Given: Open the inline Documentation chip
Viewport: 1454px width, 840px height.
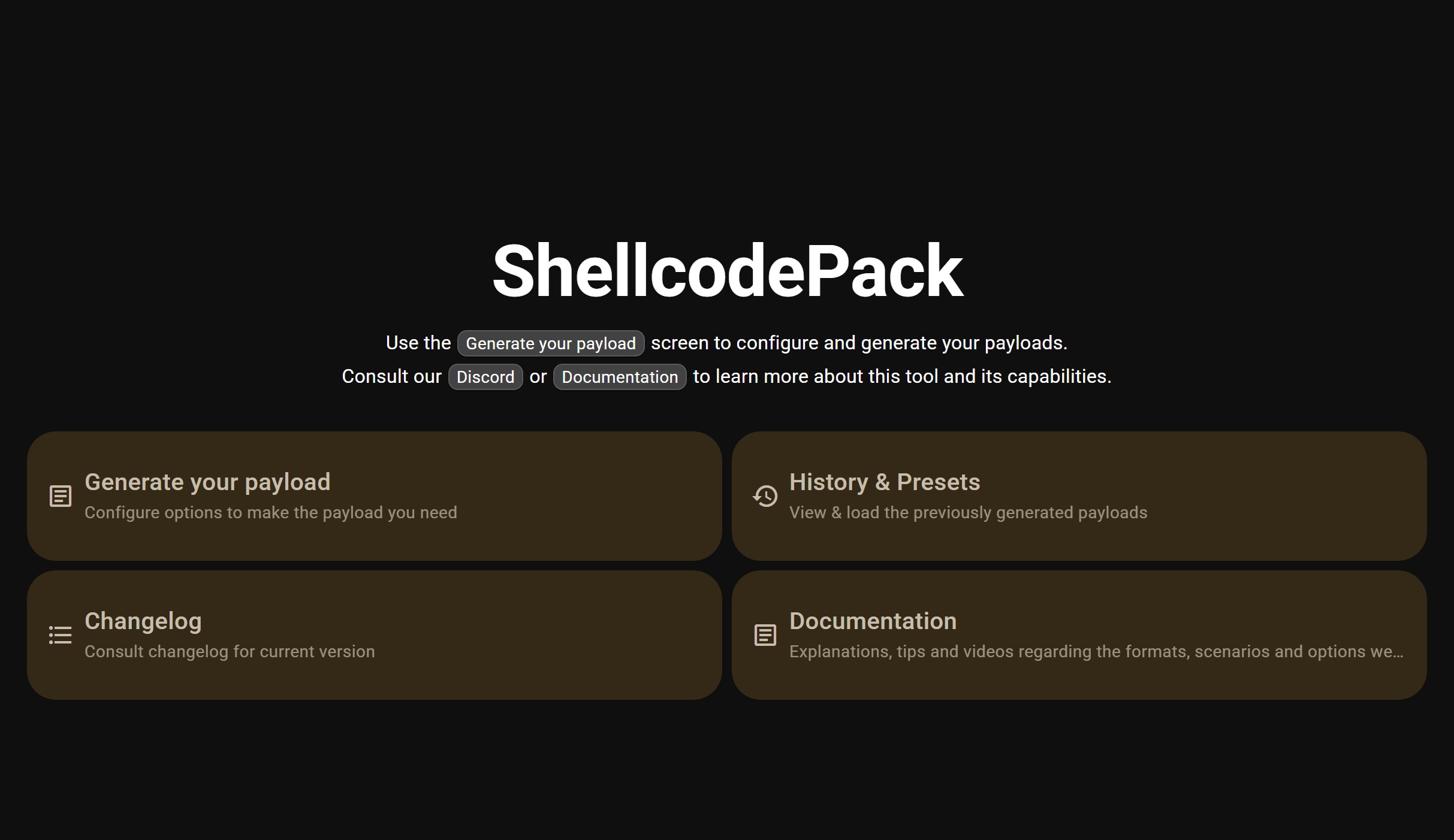Looking at the screenshot, I should (x=619, y=377).
